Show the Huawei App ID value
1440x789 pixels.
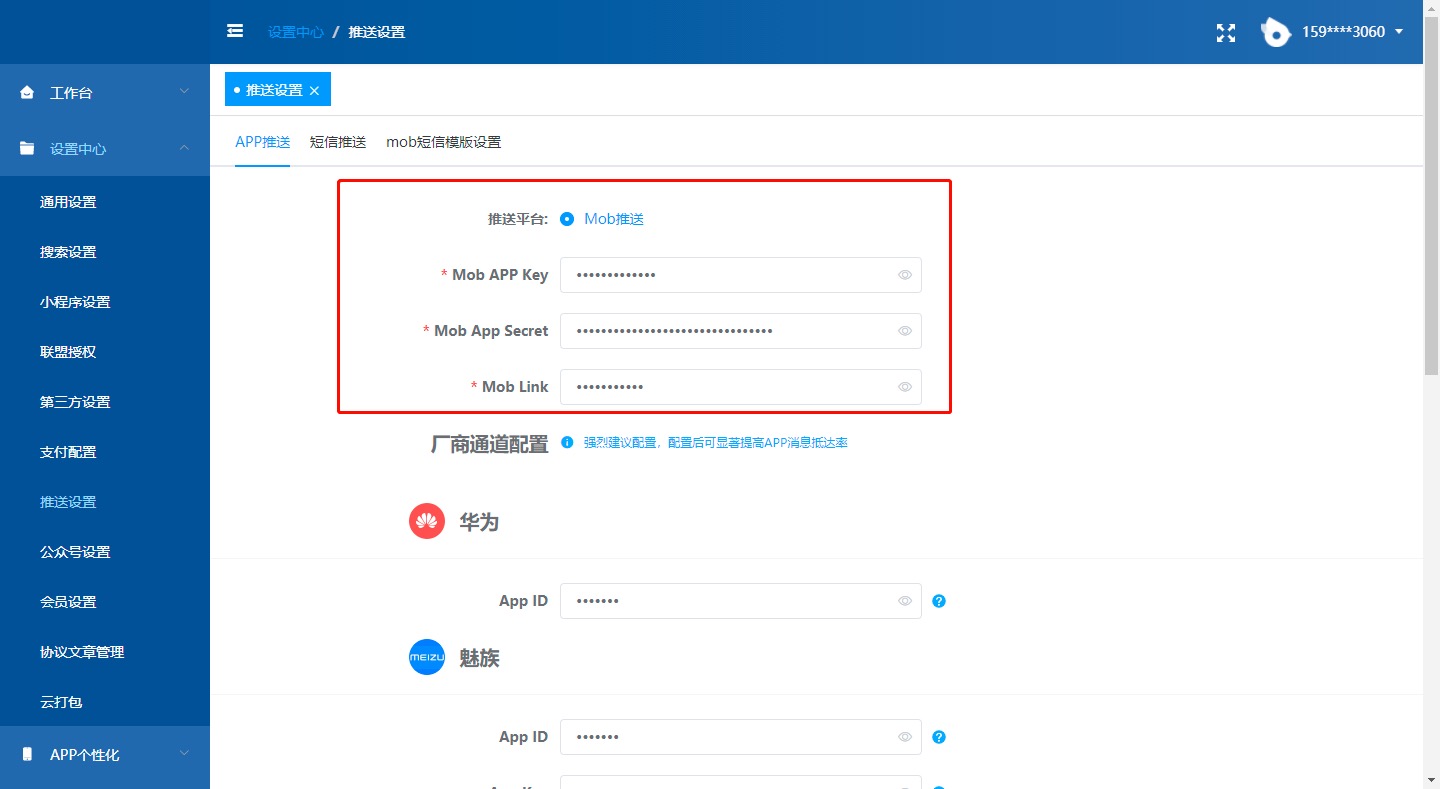pyautogui.click(x=905, y=601)
